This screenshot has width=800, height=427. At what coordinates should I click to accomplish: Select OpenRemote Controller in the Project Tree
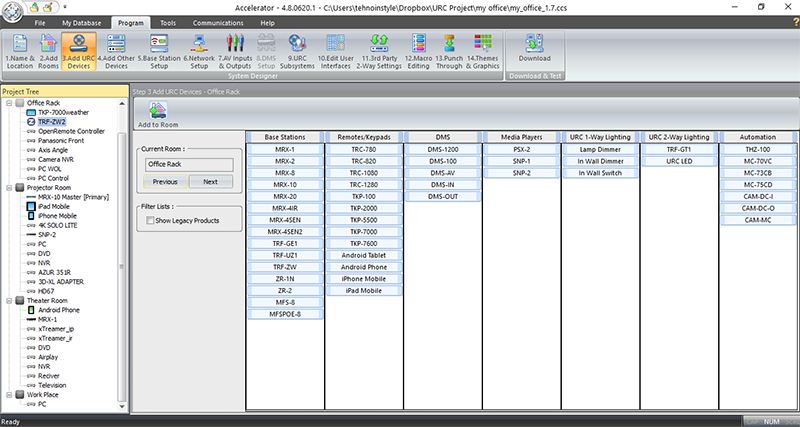pyautogui.click(x=70, y=131)
